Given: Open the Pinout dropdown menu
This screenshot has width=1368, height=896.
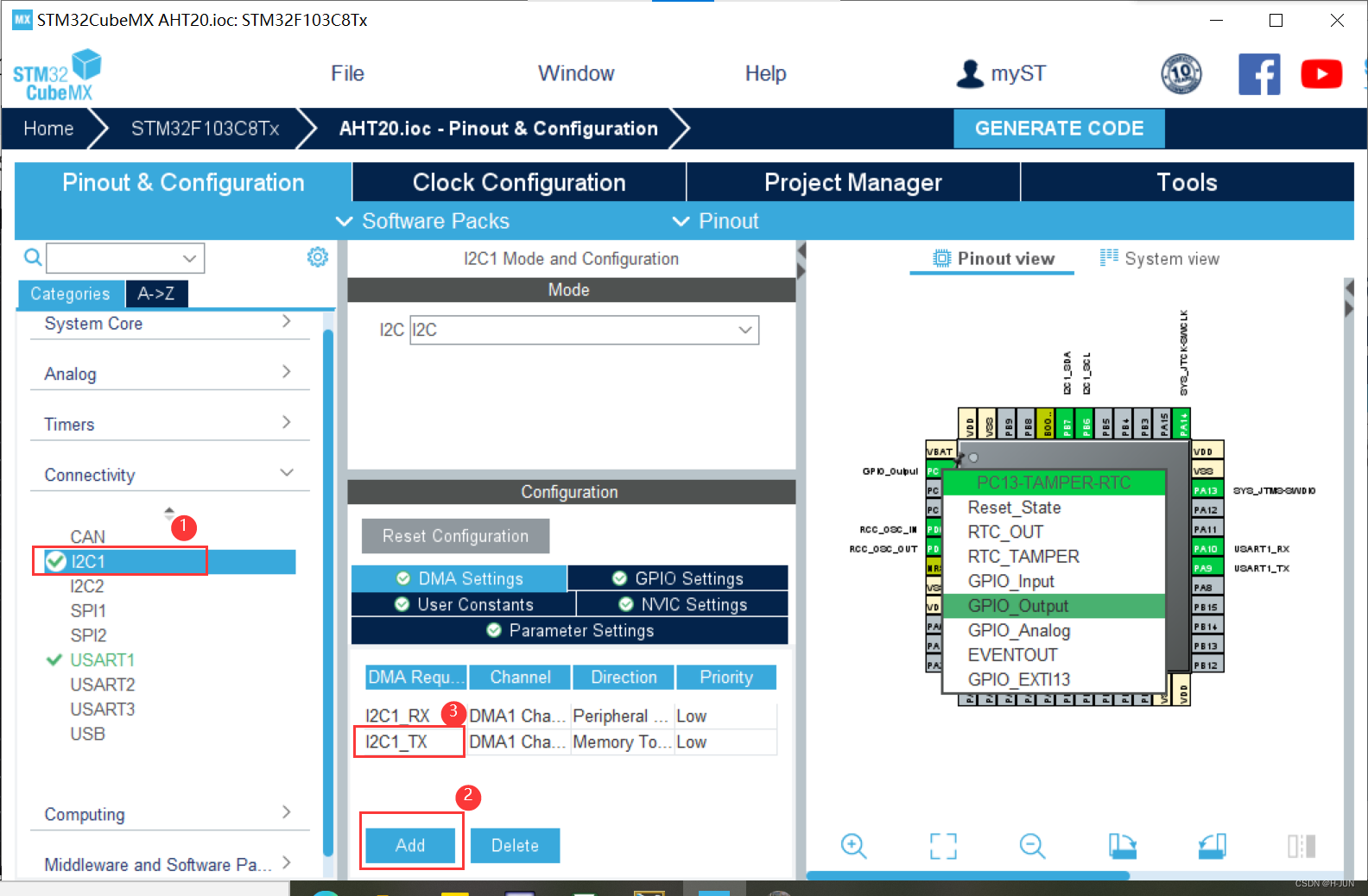Looking at the screenshot, I should pyautogui.click(x=715, y=221).
